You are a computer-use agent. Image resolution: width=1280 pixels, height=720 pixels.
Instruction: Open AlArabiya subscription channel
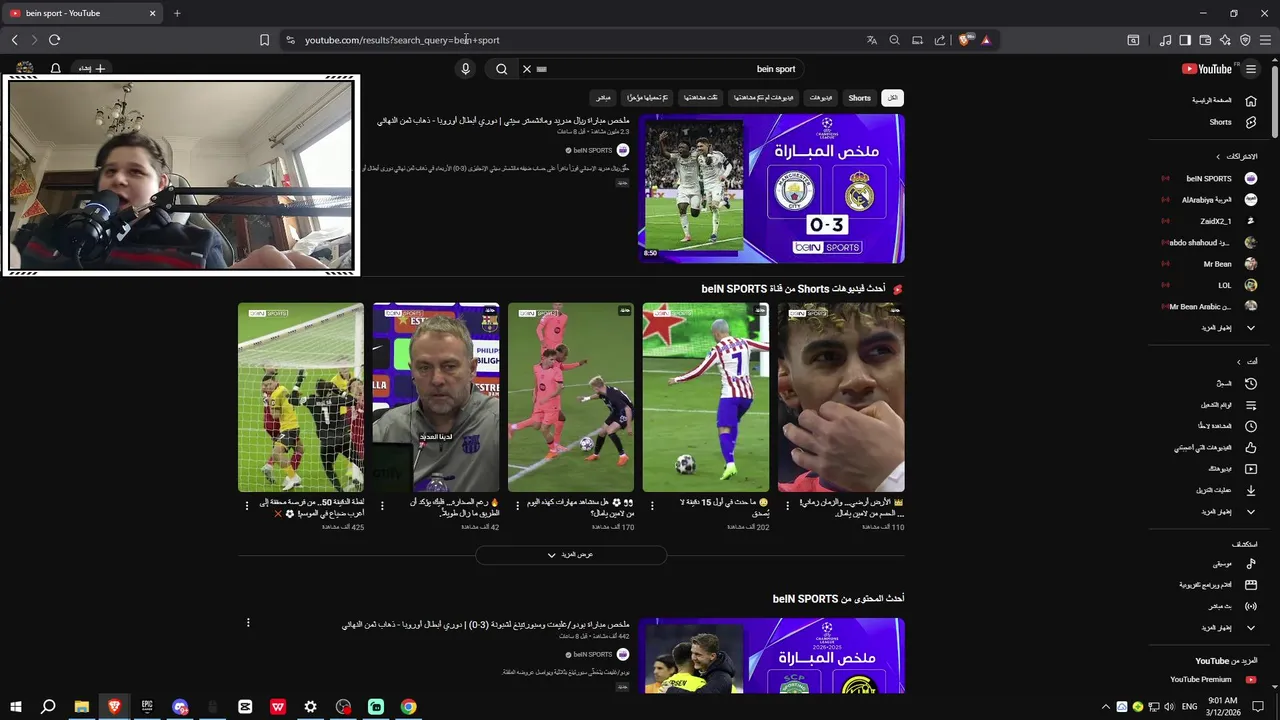pos(1210,200)
